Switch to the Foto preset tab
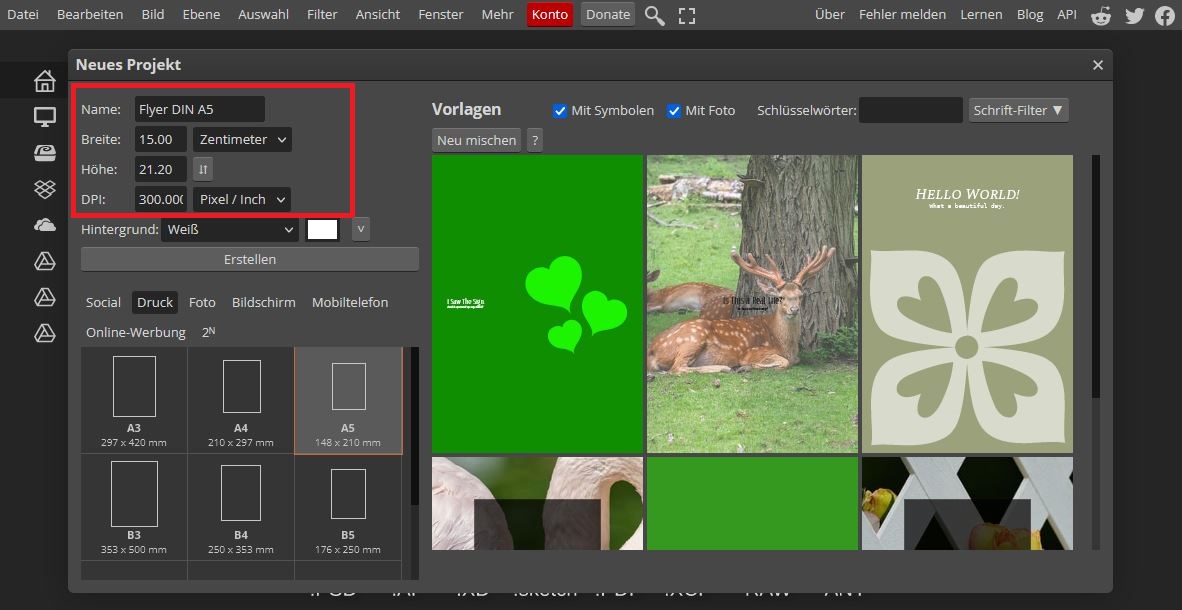Viewport: 1182px width, 610px height. pos(202,302)
